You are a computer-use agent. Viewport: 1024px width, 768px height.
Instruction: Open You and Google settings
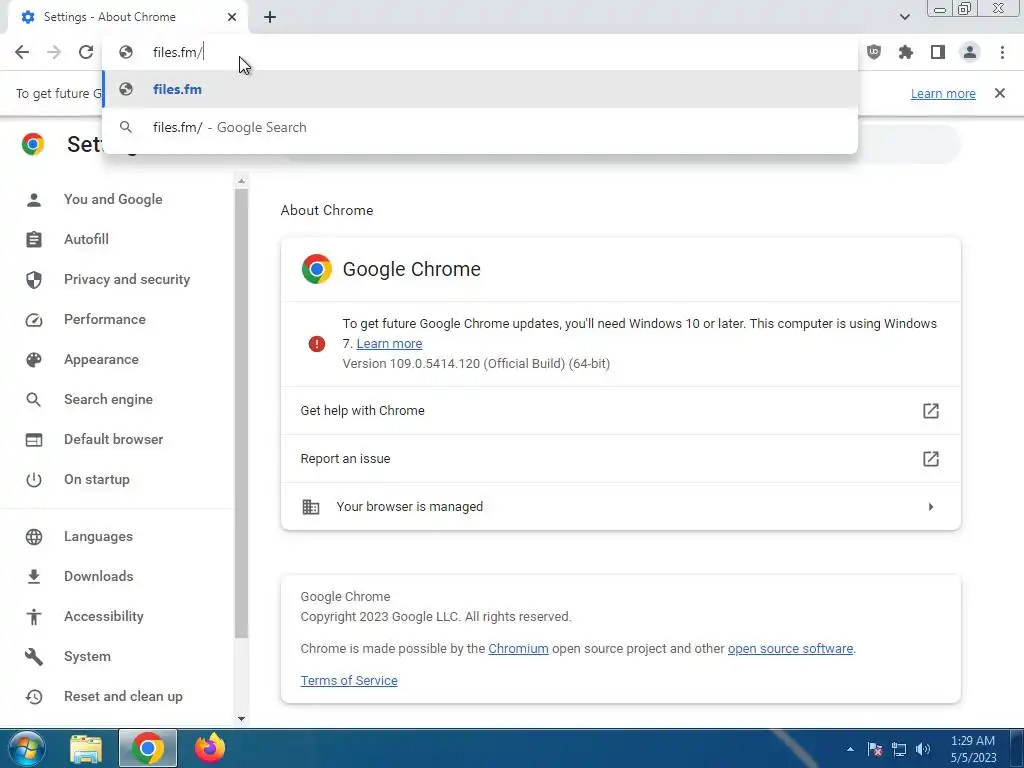coord(113,199)
